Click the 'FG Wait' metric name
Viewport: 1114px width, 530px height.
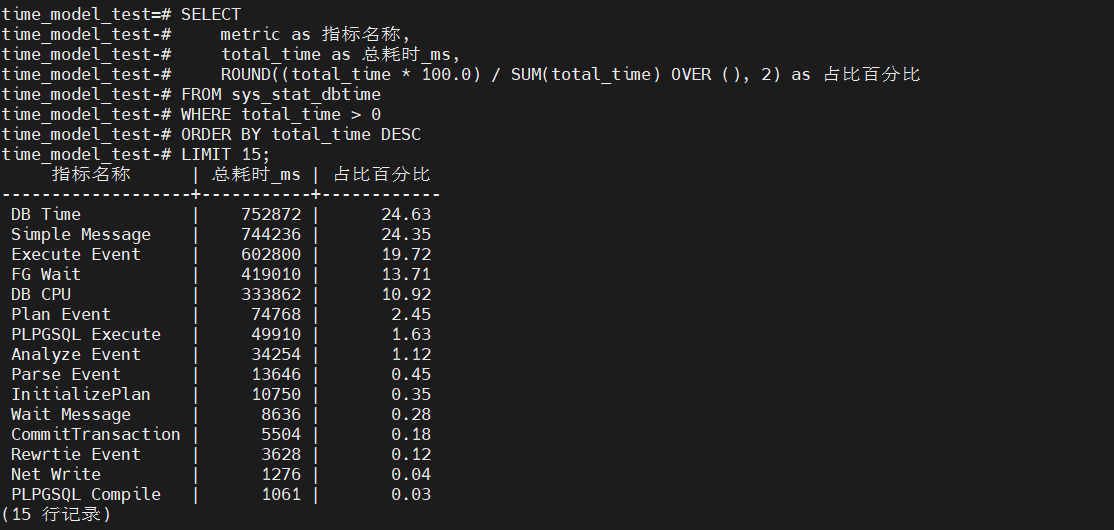point(46,274)
